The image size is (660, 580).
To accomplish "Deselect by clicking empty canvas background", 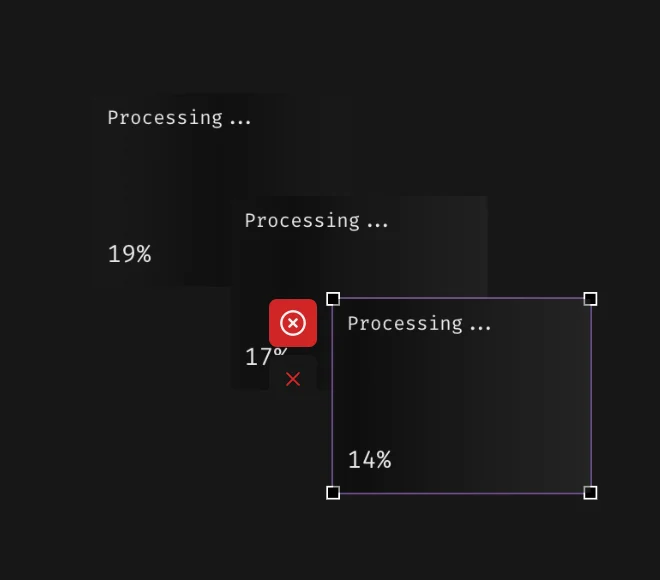I will click(x=560, y=100).
